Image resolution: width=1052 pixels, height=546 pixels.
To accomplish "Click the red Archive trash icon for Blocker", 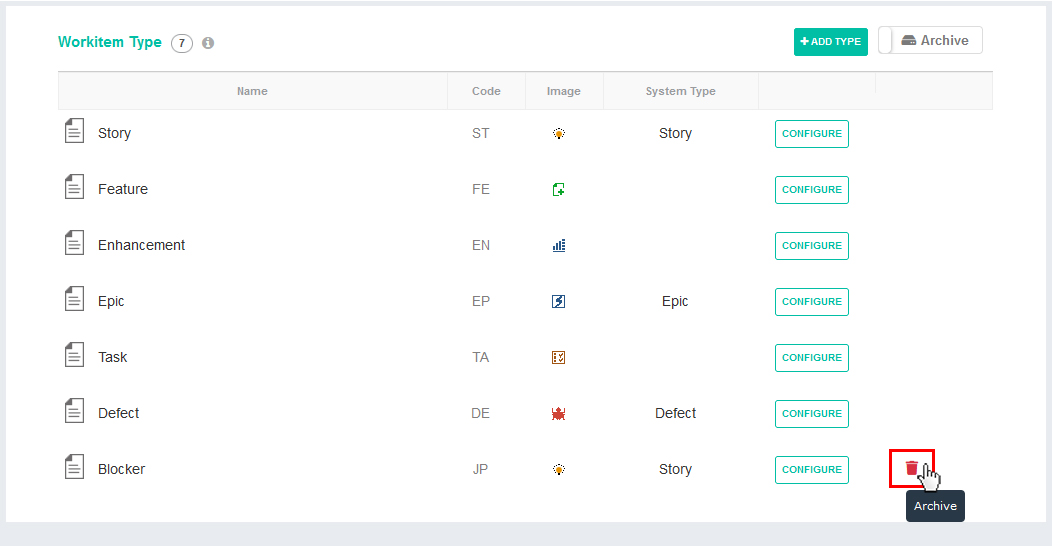I will 911,468.
